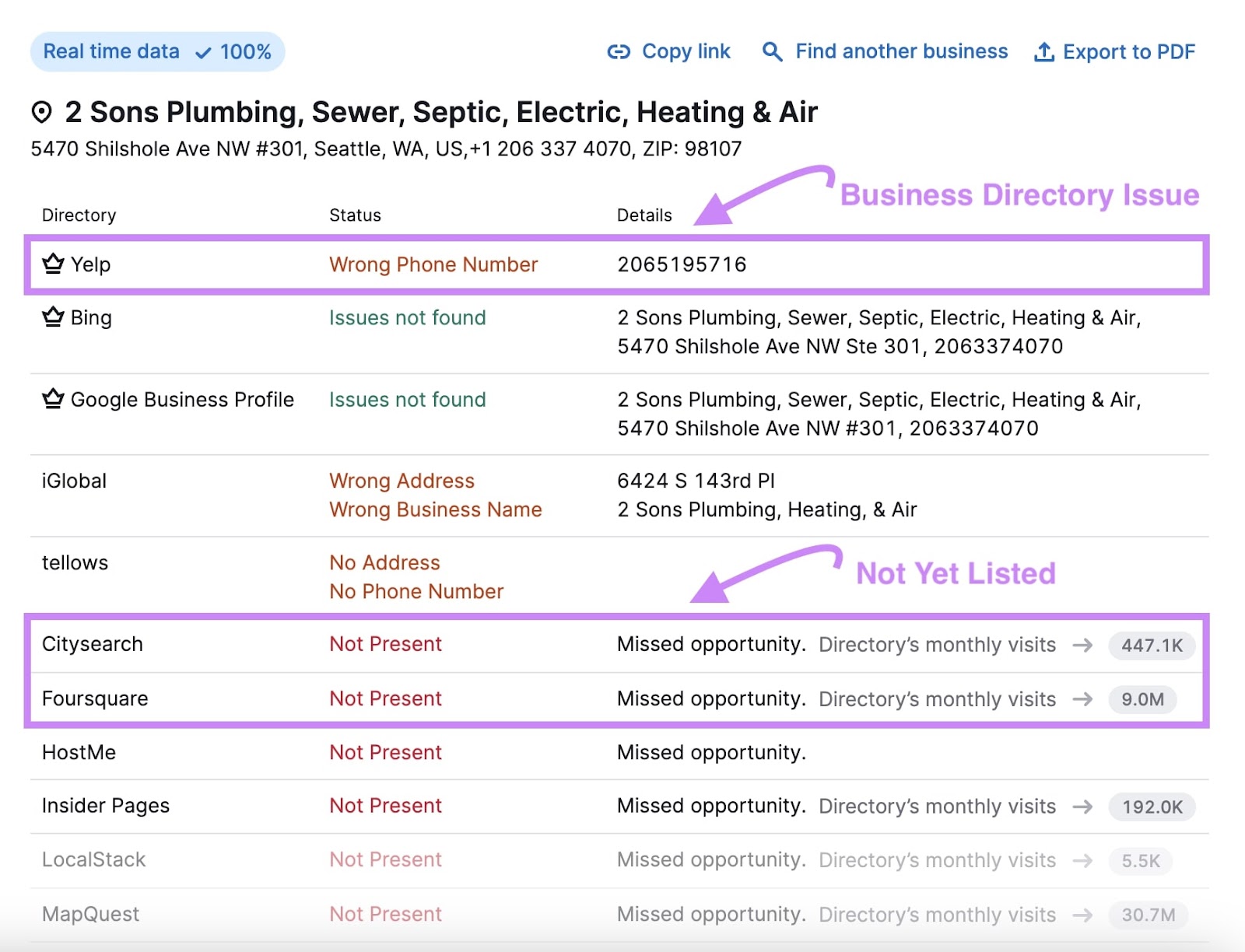The image size is (1245, 952).
Task: Open Insider Pages' monthly visits arrow
Action: 1082,807
